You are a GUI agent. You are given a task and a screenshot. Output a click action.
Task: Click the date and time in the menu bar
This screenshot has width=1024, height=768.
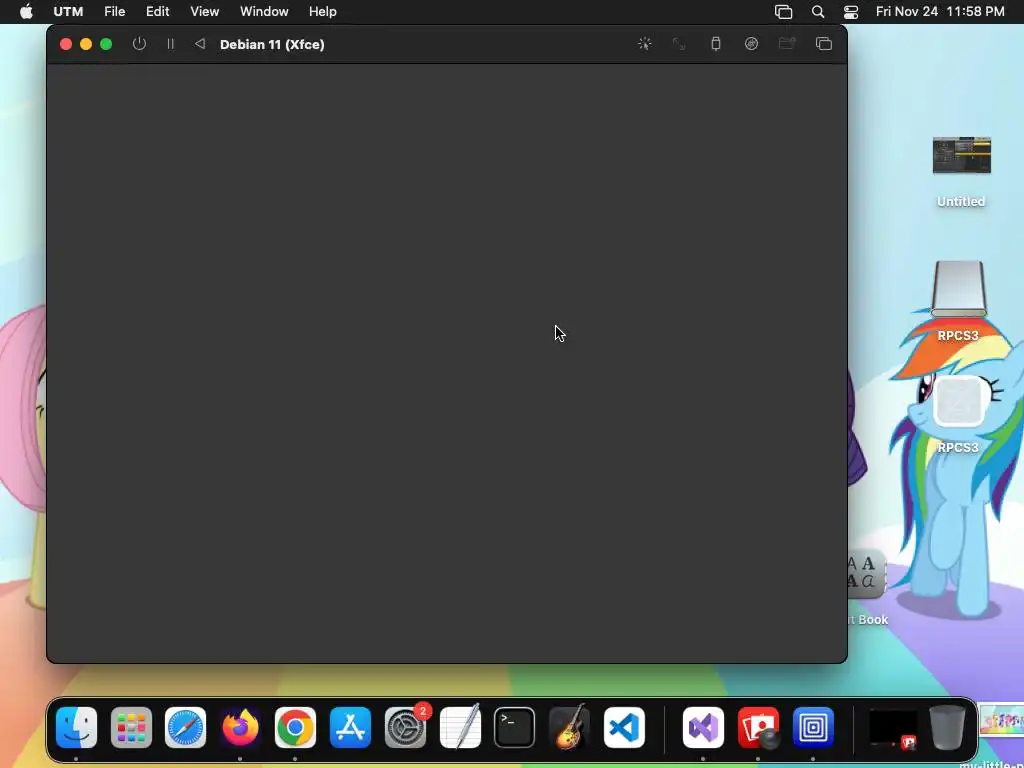[x=940, y=11]
